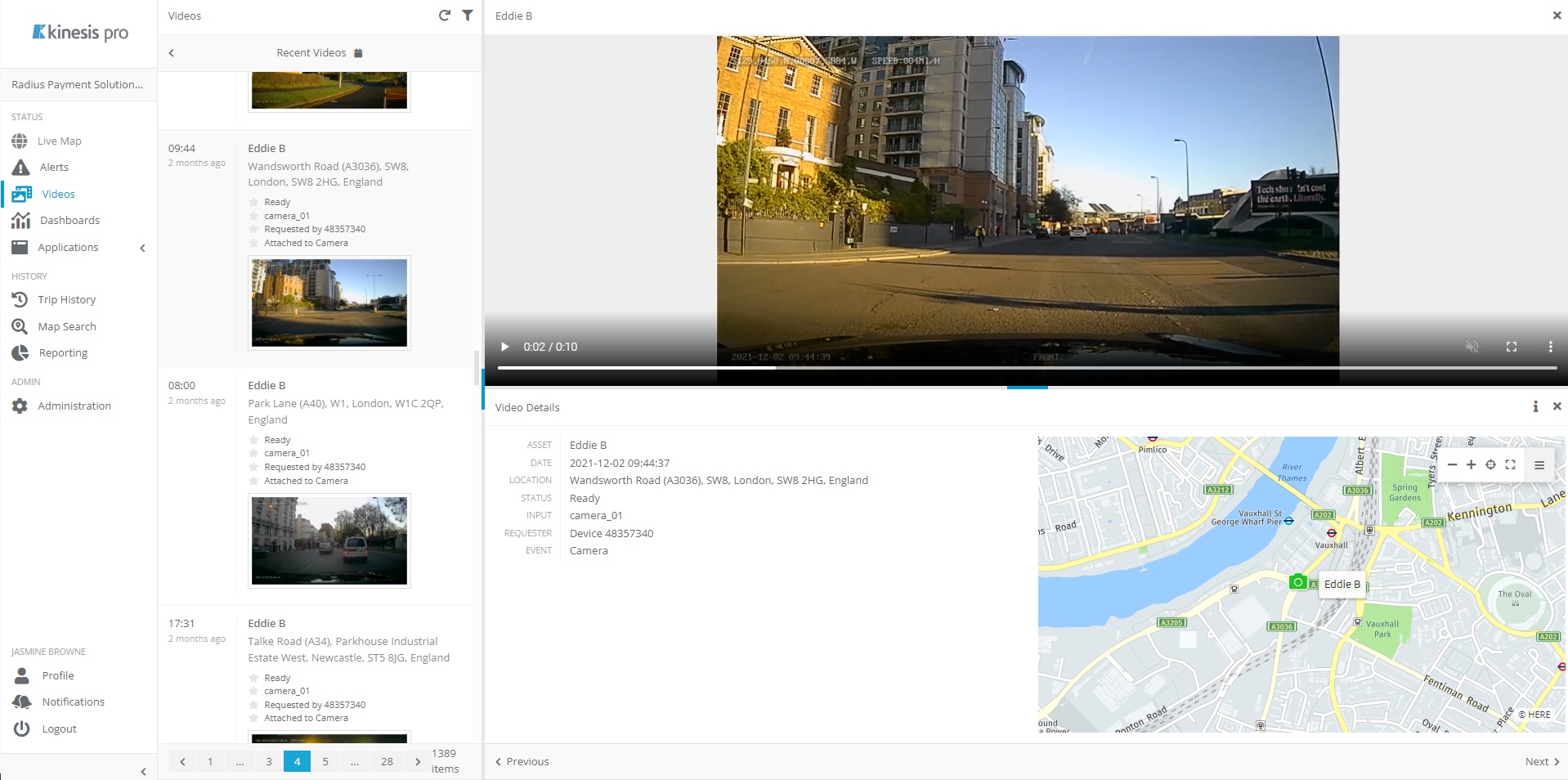1568x780 pixels.
Task: Click the video list scrollbar
Action: point(477,368)
